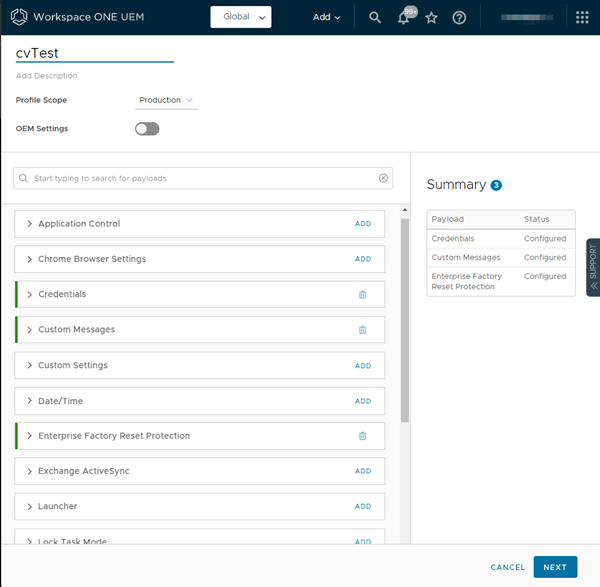
Task: Expand the Date/Time payload
Action: (x=29, y=401)
